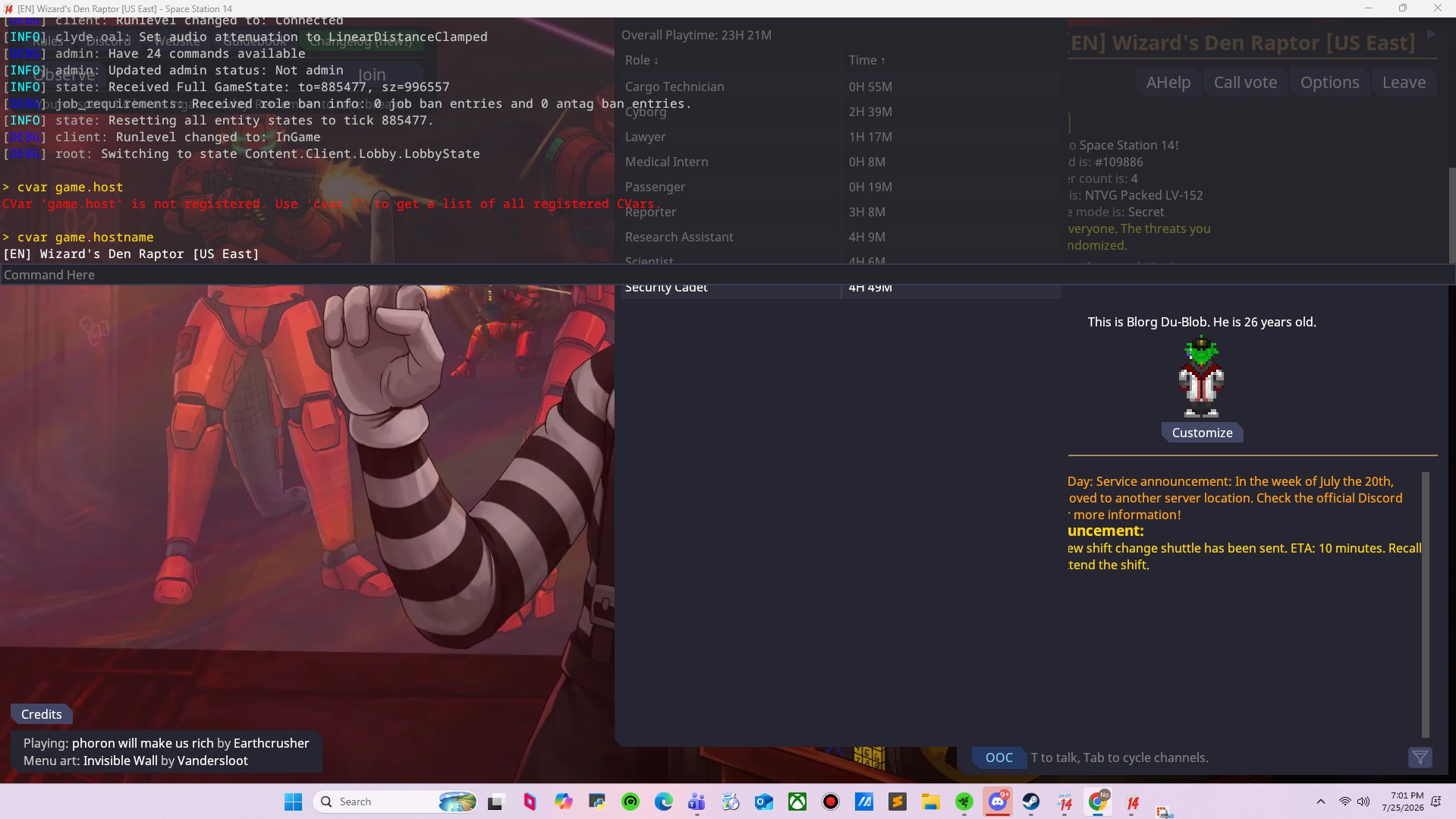Open the green circular taskbar app
This screenshot has width=1456, height=819.
(631, 802)
